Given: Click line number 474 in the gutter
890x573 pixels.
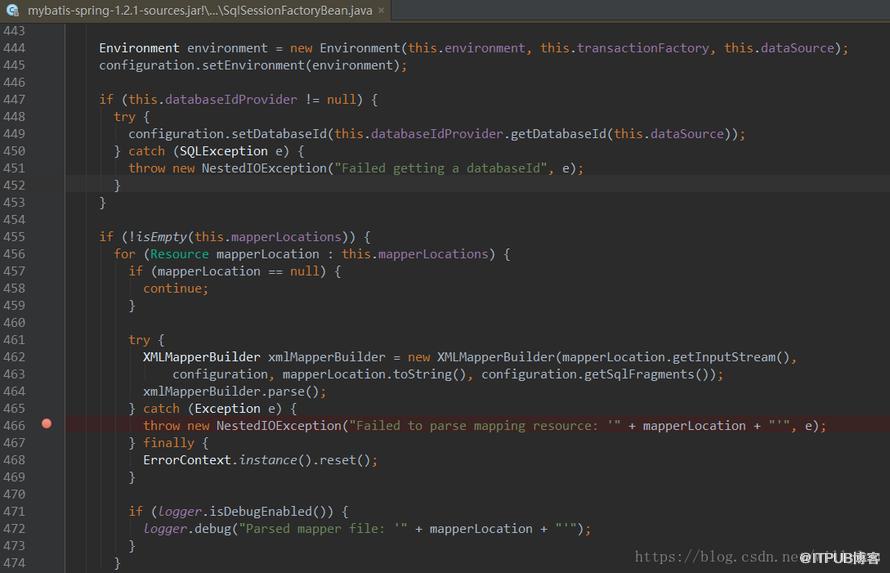Looking at the screenshot, I should [14, 563].
